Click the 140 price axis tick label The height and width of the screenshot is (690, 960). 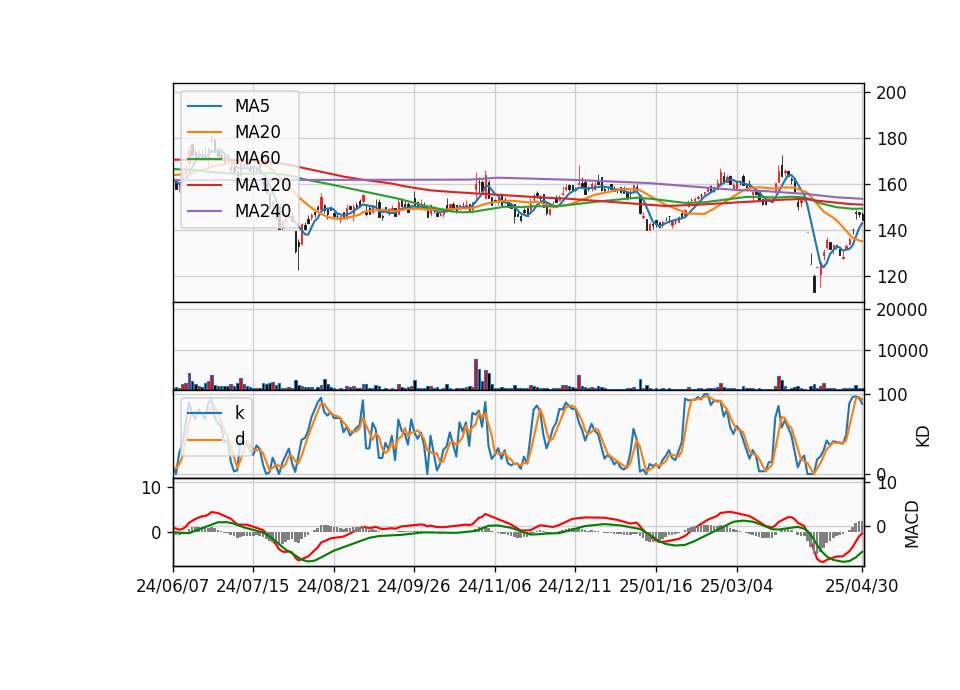click(x=891, y=231)
